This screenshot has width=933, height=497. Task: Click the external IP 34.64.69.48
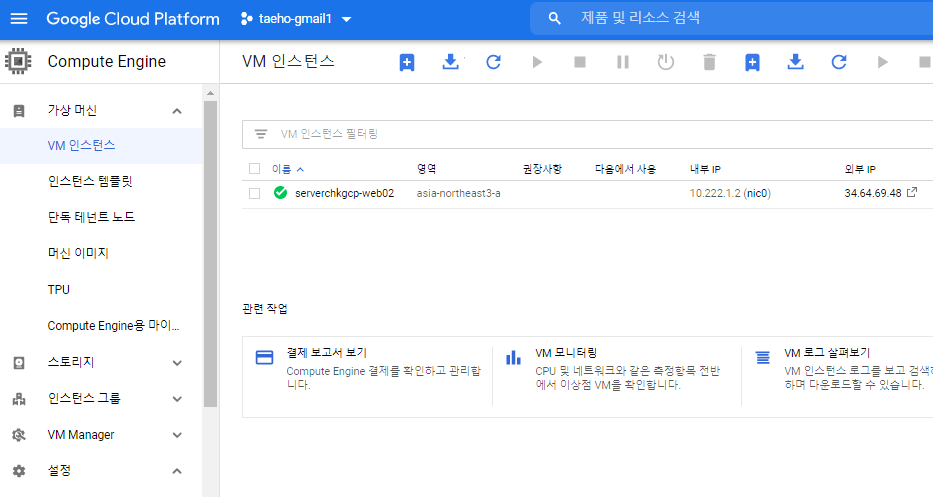click(x=873, y=193)
